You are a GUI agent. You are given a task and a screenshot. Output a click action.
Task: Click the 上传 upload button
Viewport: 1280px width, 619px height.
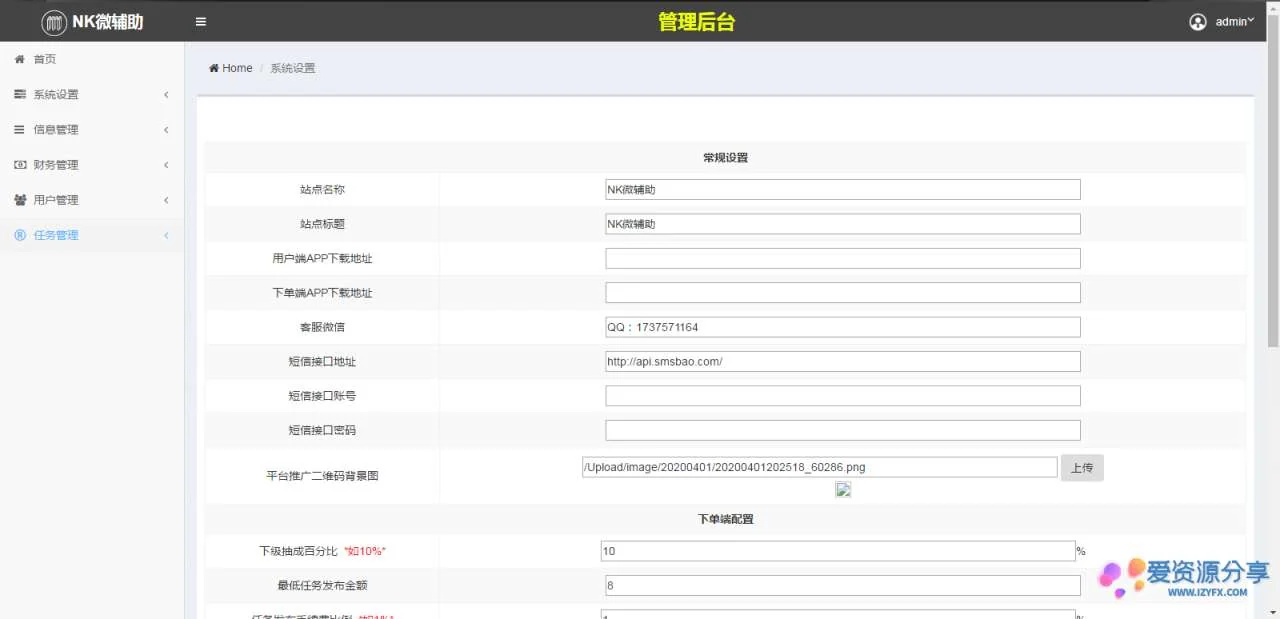(x=1082, y=468)
